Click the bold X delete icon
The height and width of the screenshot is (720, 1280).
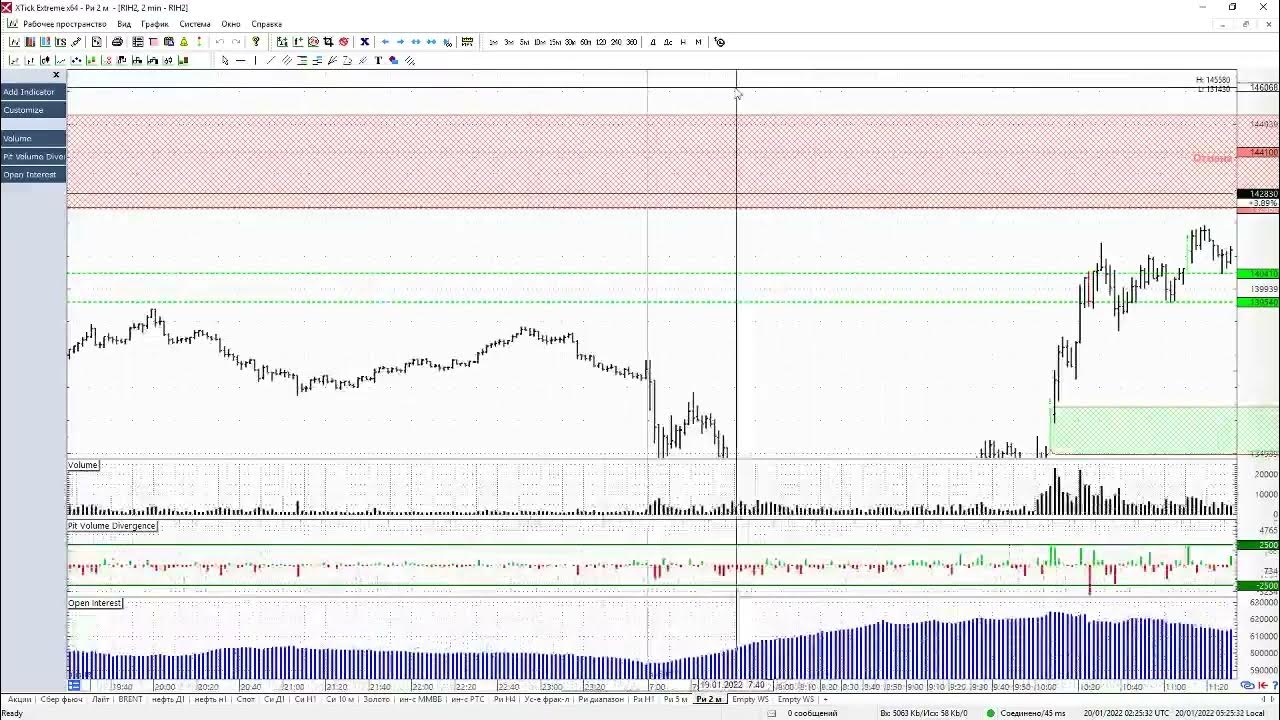coord(364,42)
